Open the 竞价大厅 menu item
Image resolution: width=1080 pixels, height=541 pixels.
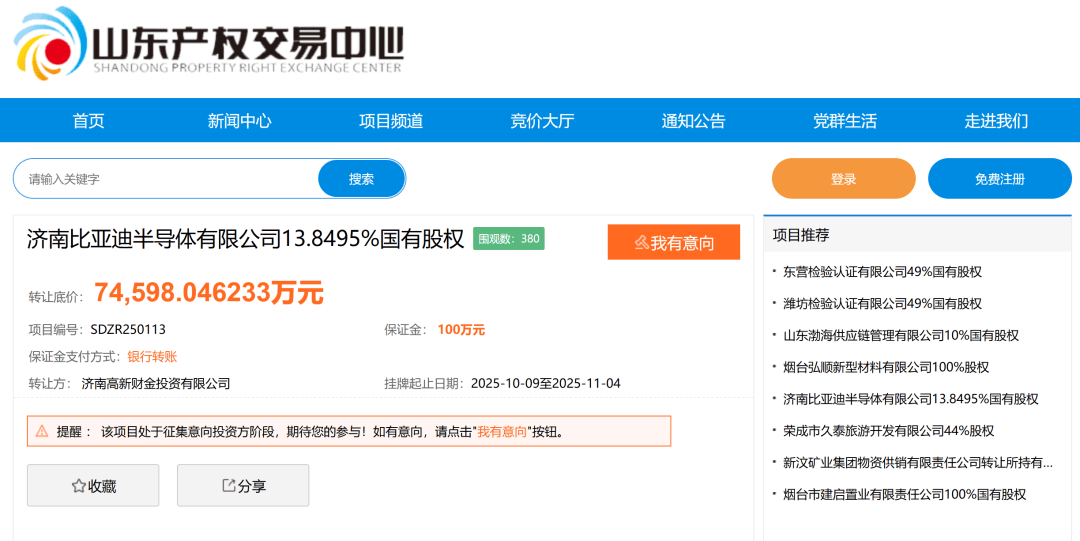pos(542,121)
